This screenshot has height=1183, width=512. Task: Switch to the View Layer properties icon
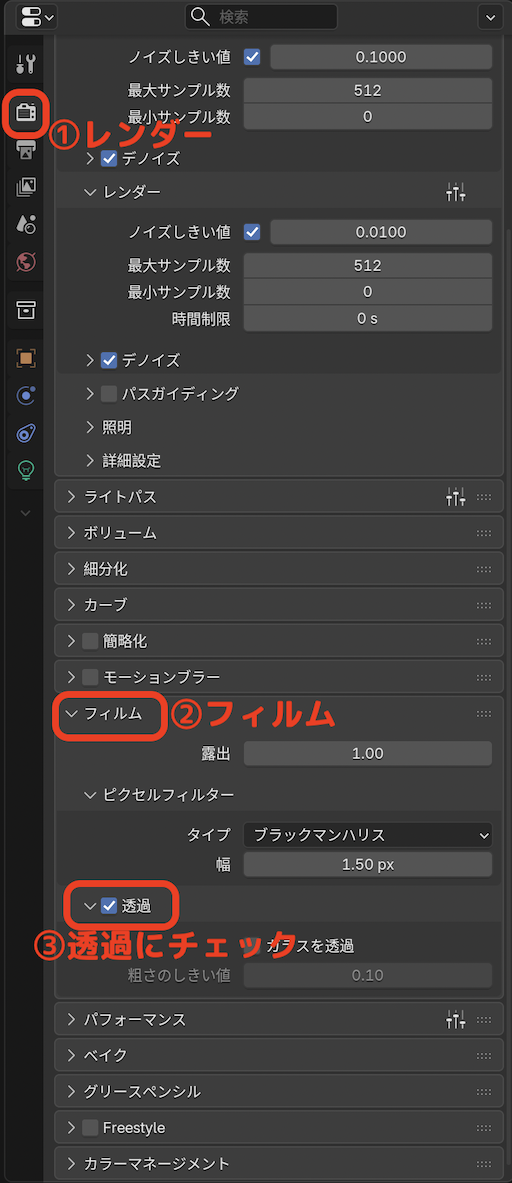pos(26,187)
